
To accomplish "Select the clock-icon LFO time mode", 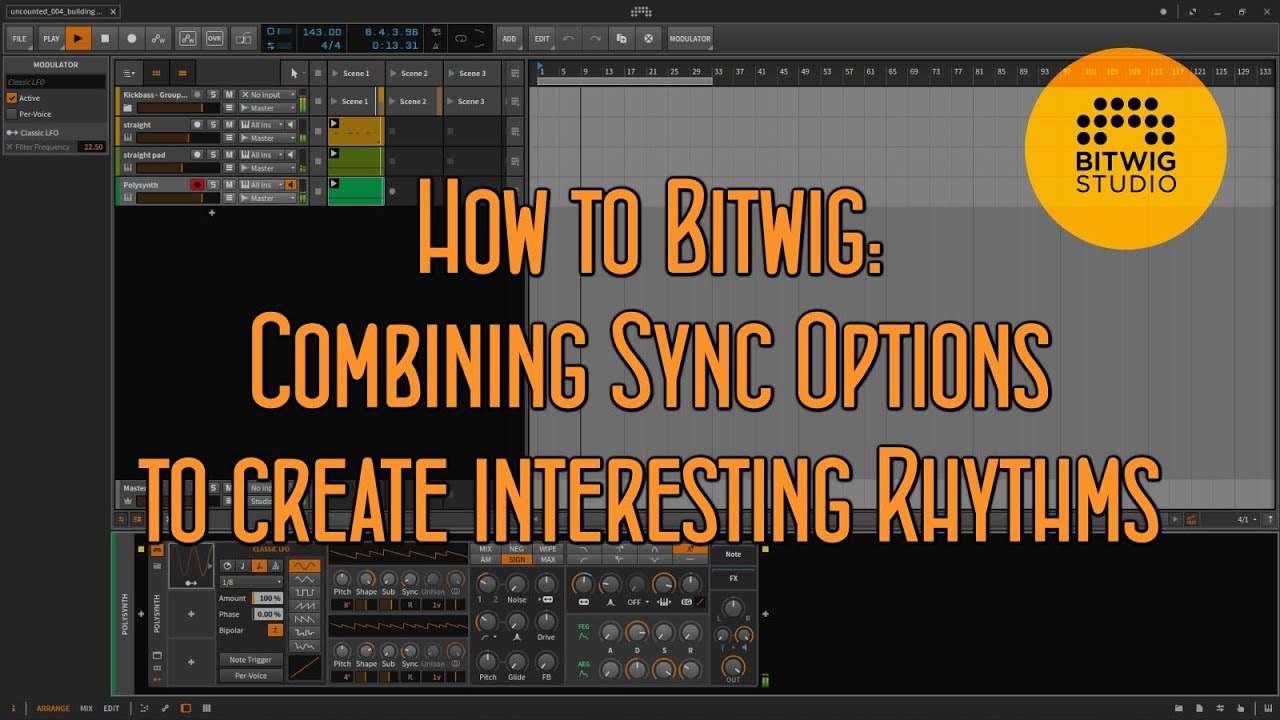I will tap(227, 565).
